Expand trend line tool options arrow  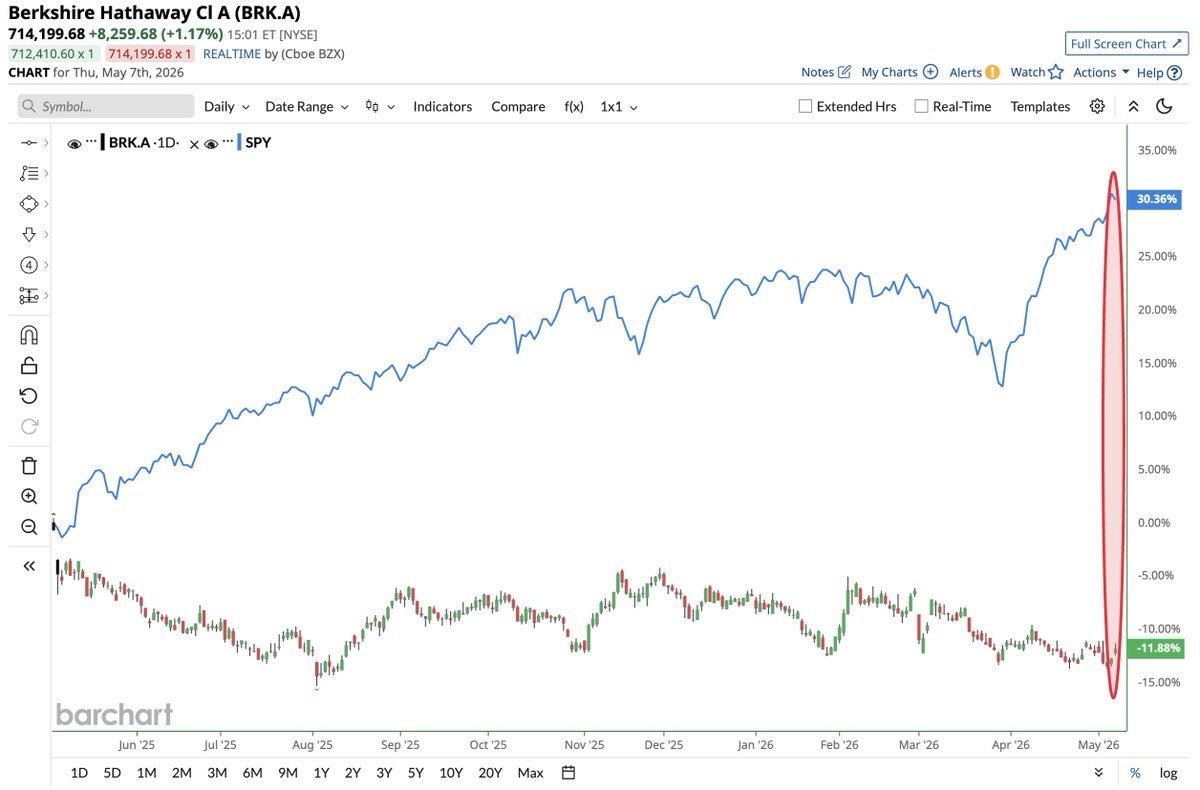(x=46, y=143)
